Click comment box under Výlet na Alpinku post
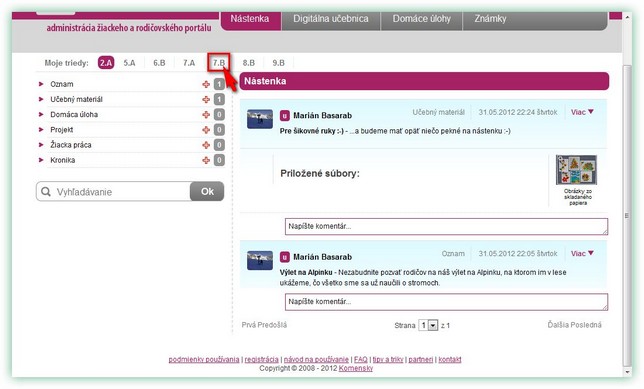Screen dimensions: 644x389 pos(446,302)
